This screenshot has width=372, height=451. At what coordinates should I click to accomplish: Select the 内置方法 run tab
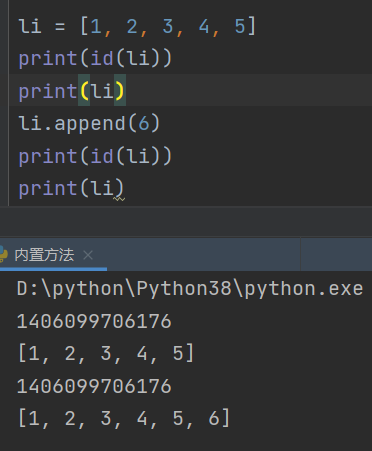click(44, 255)
